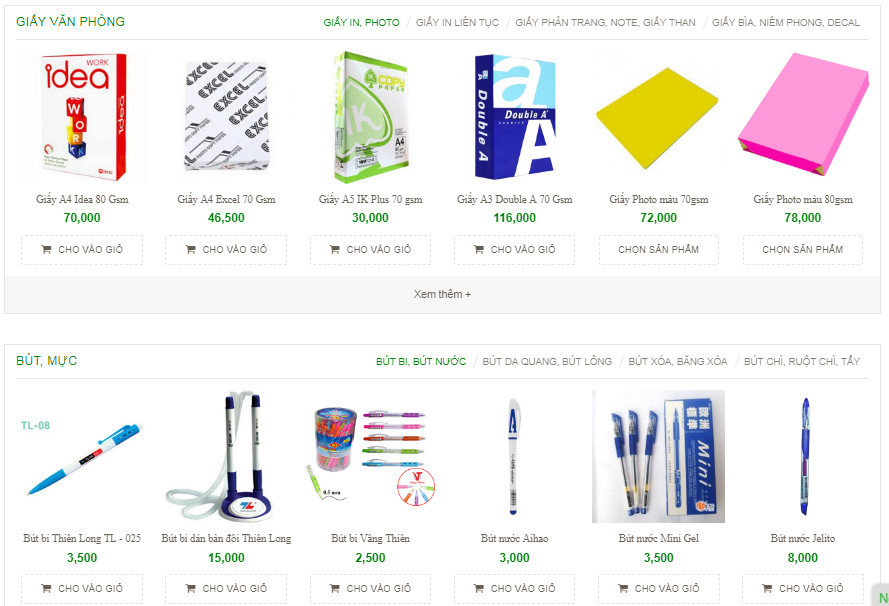This screenshot has width=889, height=606.
Task: Open the Giấy bìa, niêm phong, decal tab
Action: [786, 23]
